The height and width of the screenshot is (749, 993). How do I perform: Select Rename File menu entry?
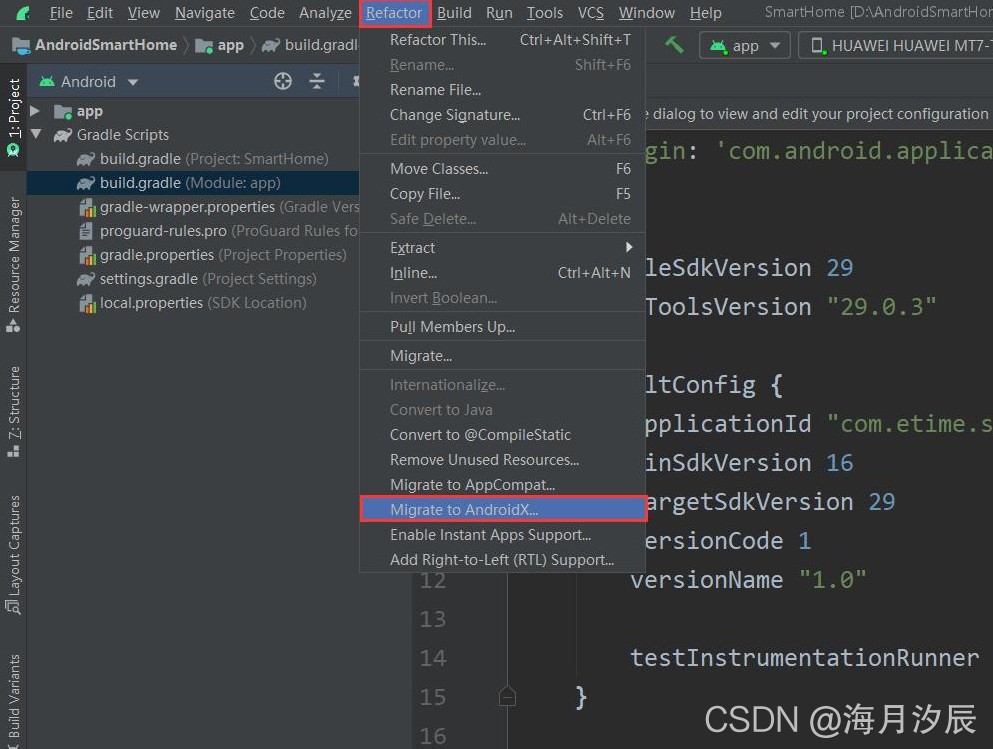503,90
